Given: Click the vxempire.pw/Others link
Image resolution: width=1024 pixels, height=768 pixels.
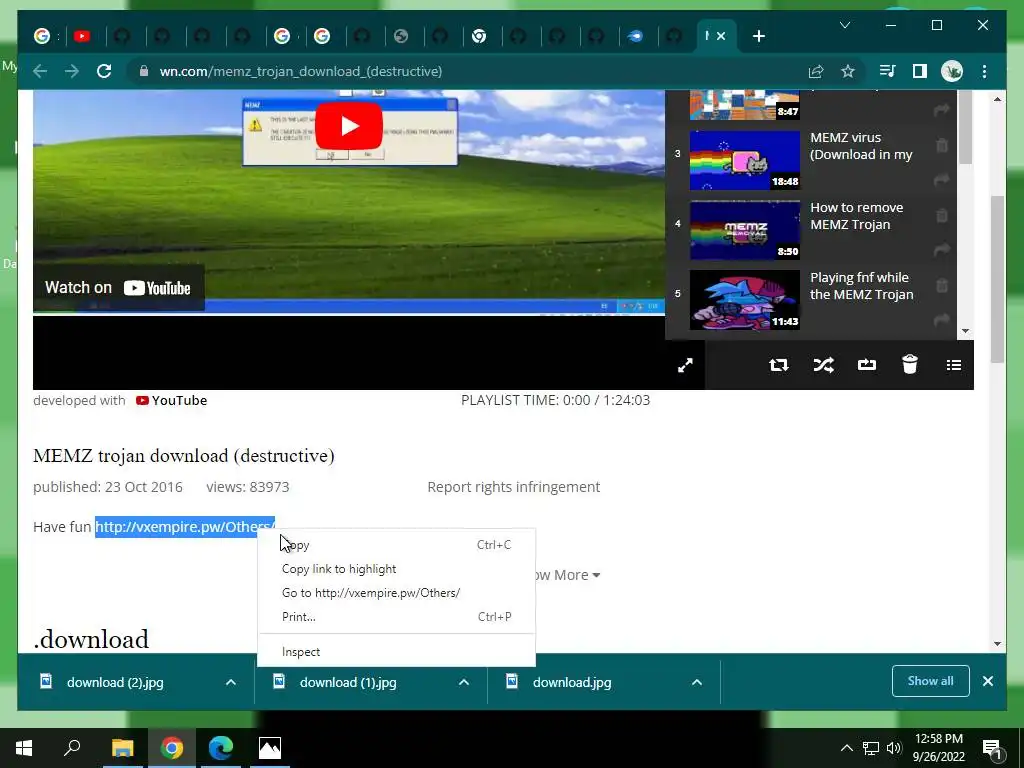Looking at the screenshot, I should 185,526.
